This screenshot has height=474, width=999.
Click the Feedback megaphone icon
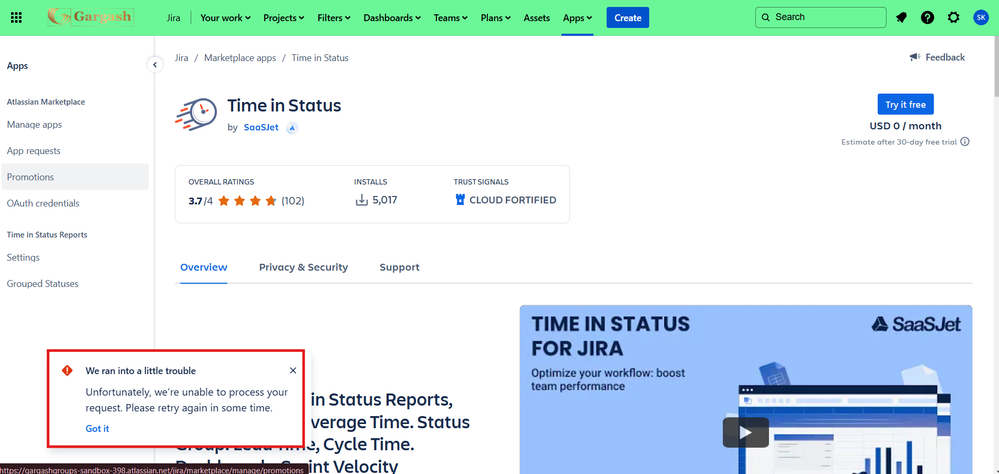click(x=914, y=57)
